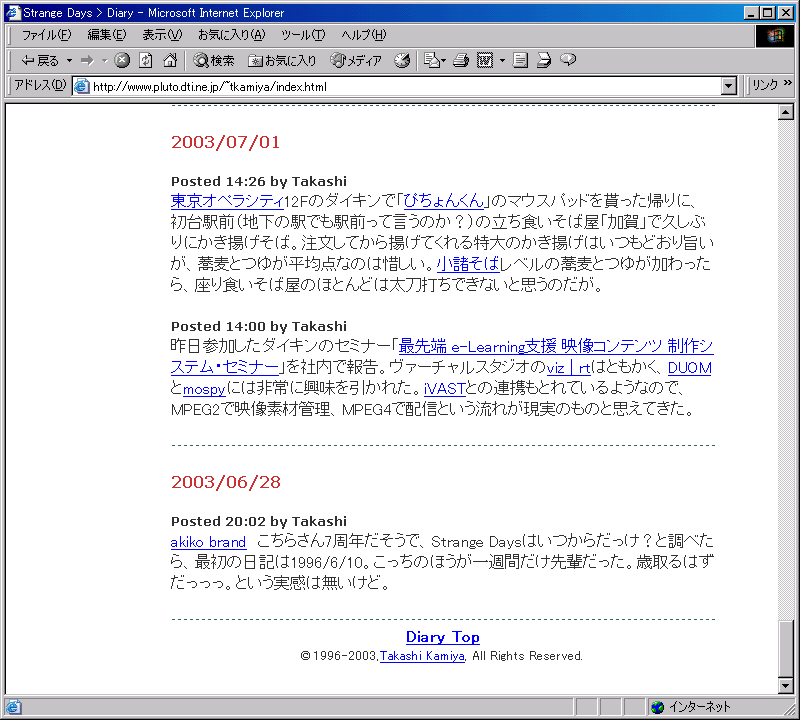Click the page icon in address bar

[81, 87]
